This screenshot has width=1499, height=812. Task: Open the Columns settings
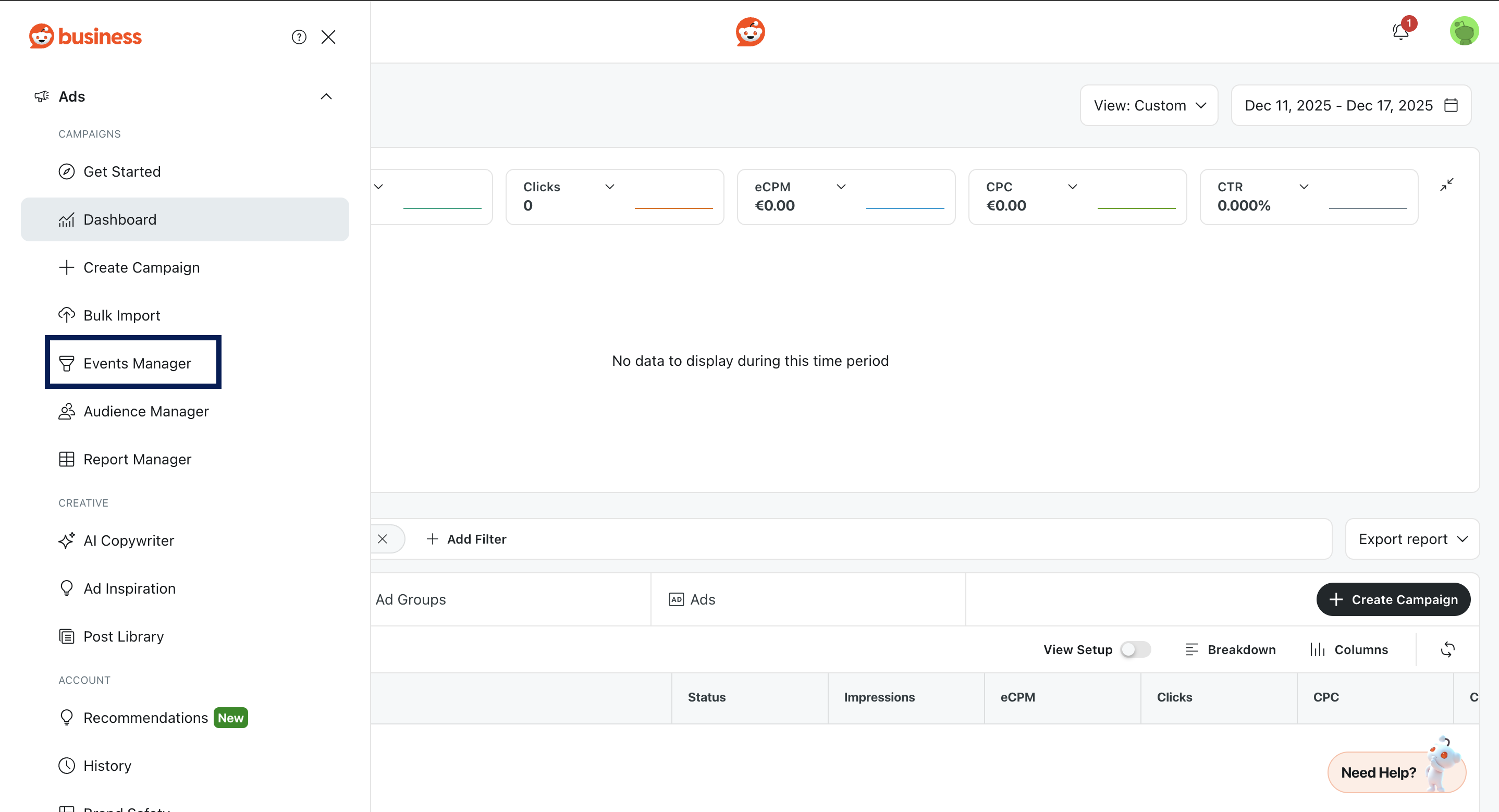coord(1348,649)
